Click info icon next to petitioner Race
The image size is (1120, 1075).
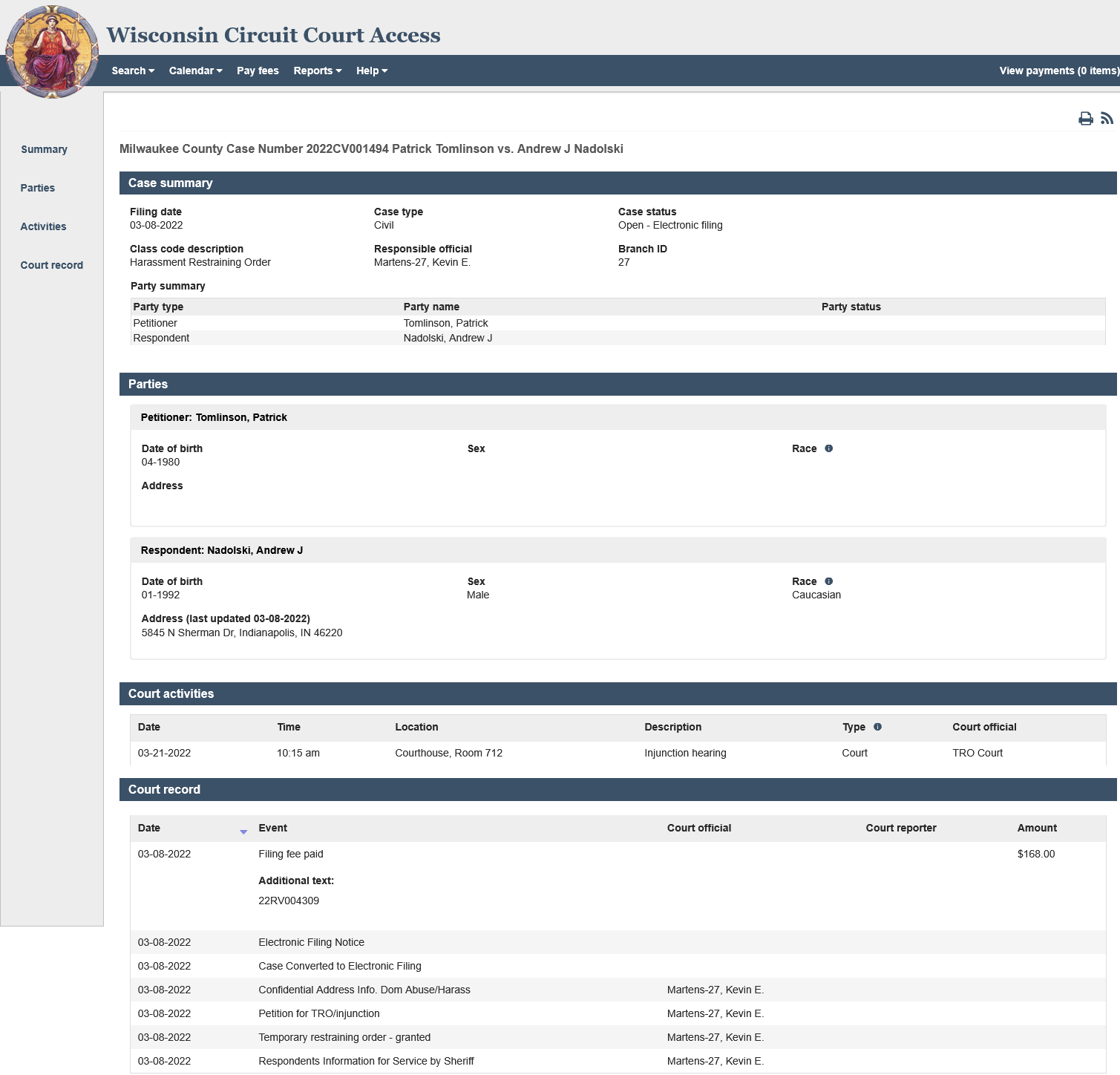coord(829,448)
